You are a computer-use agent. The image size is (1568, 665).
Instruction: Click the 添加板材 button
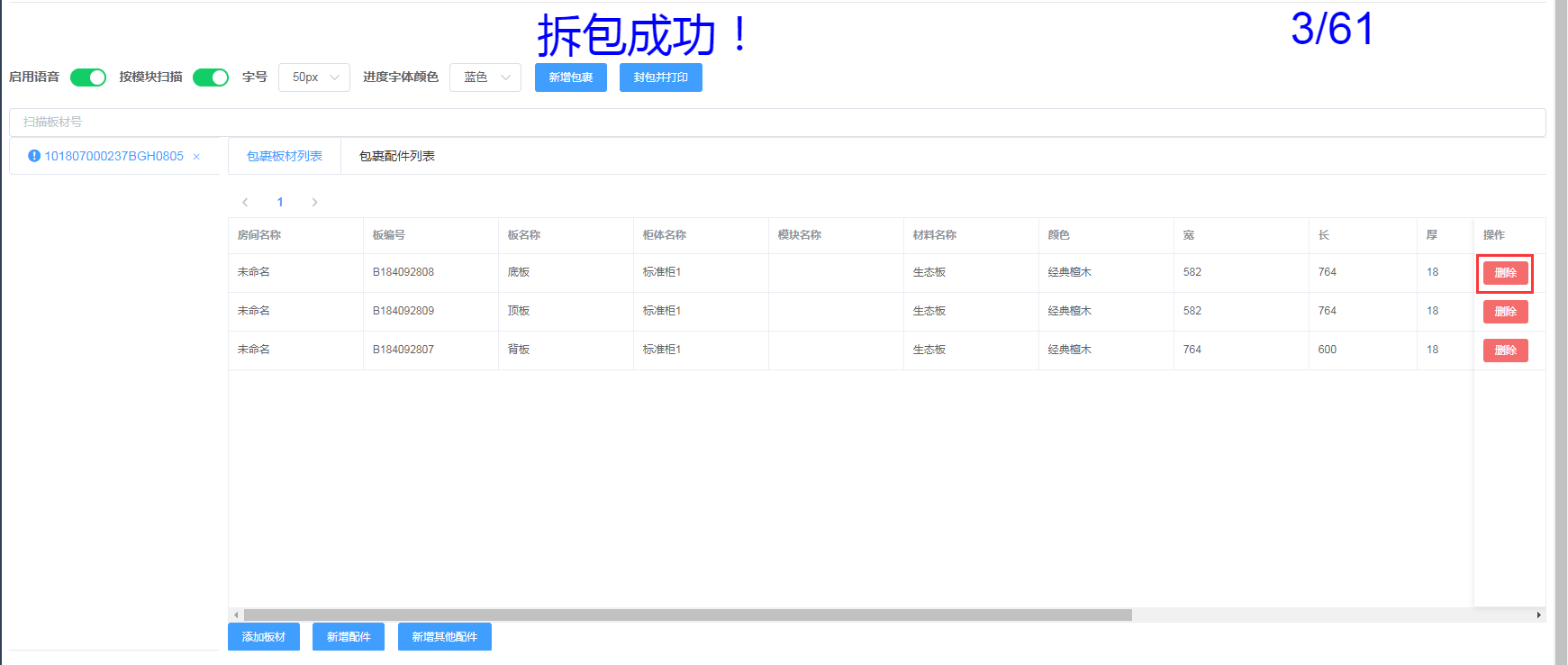pyautogui.click(x=263, y=637)
